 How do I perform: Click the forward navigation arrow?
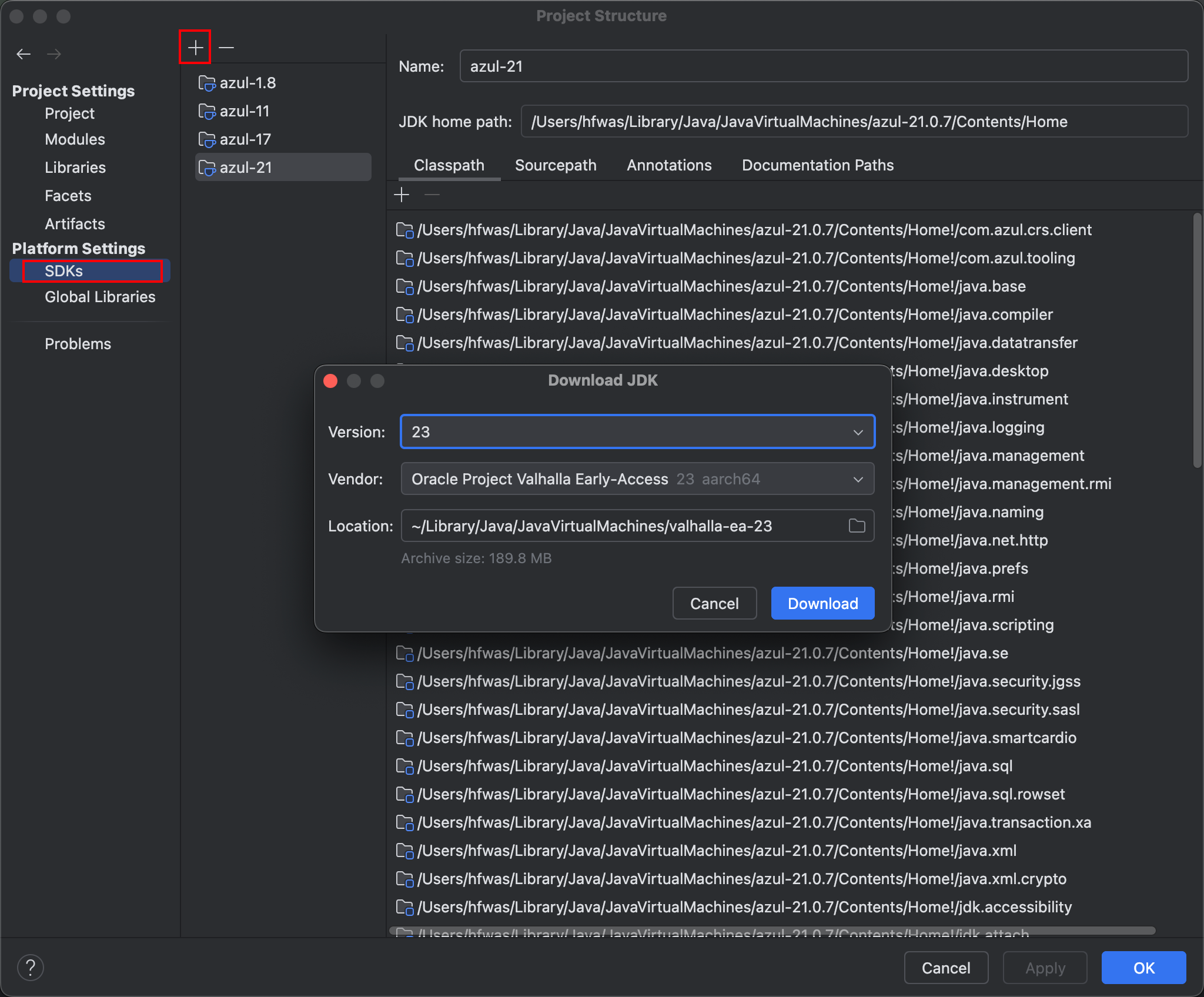54,54
